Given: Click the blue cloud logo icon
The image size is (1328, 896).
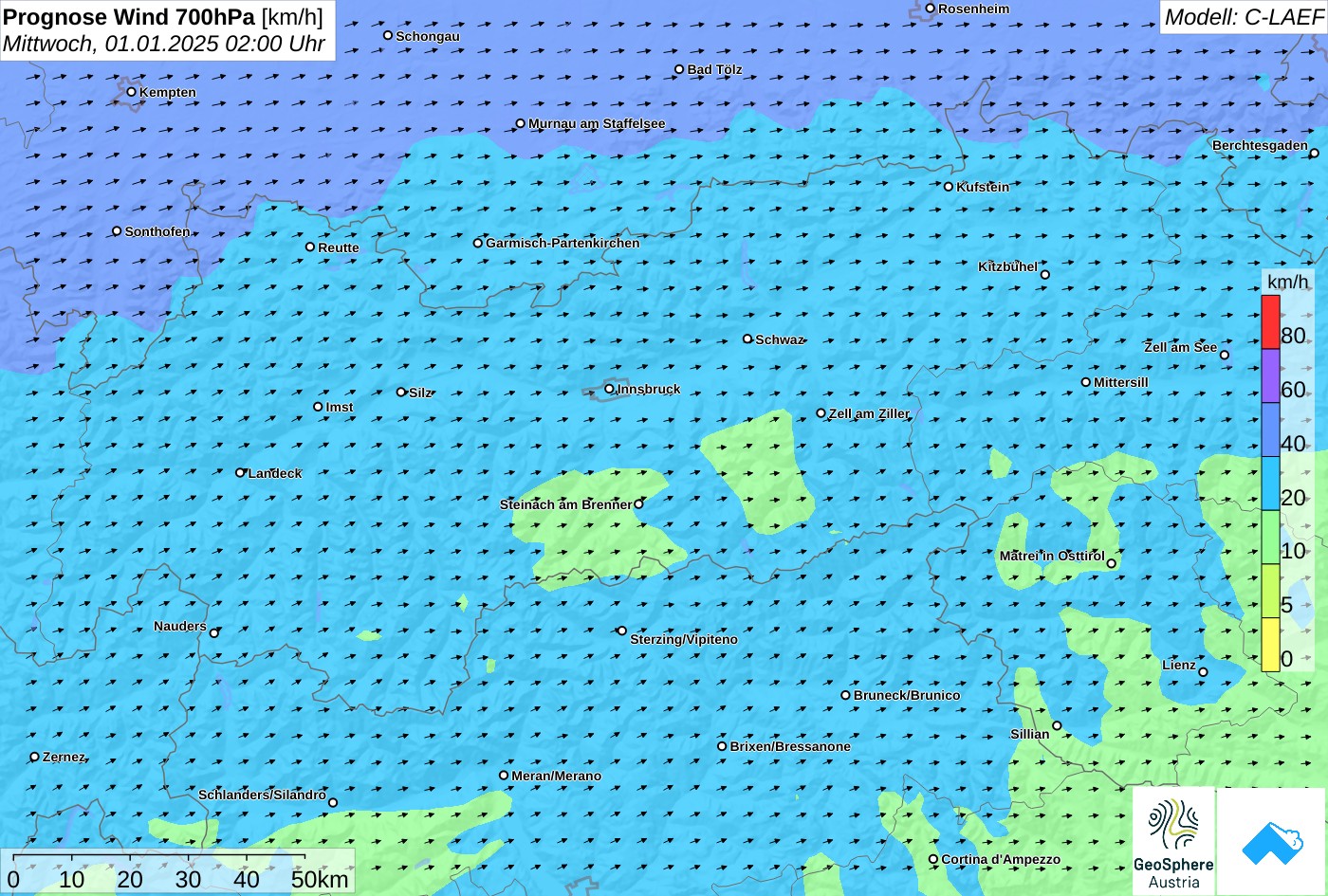Looking at the screenshot, I should point(1271,842).
